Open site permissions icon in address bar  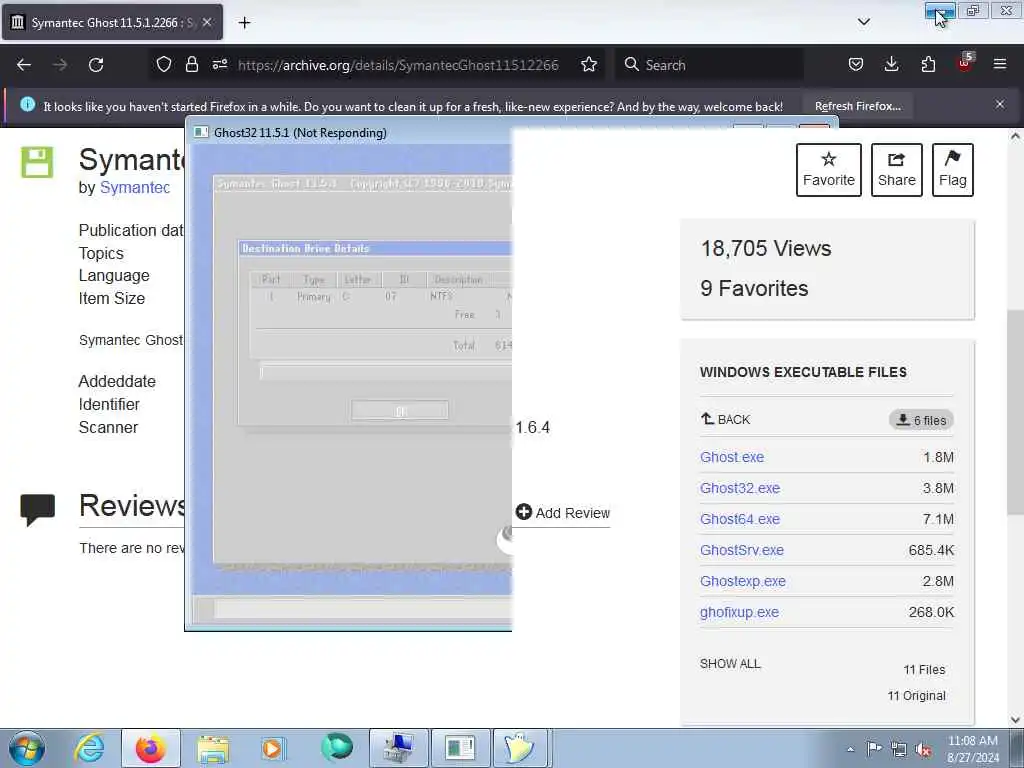point(220,64)
